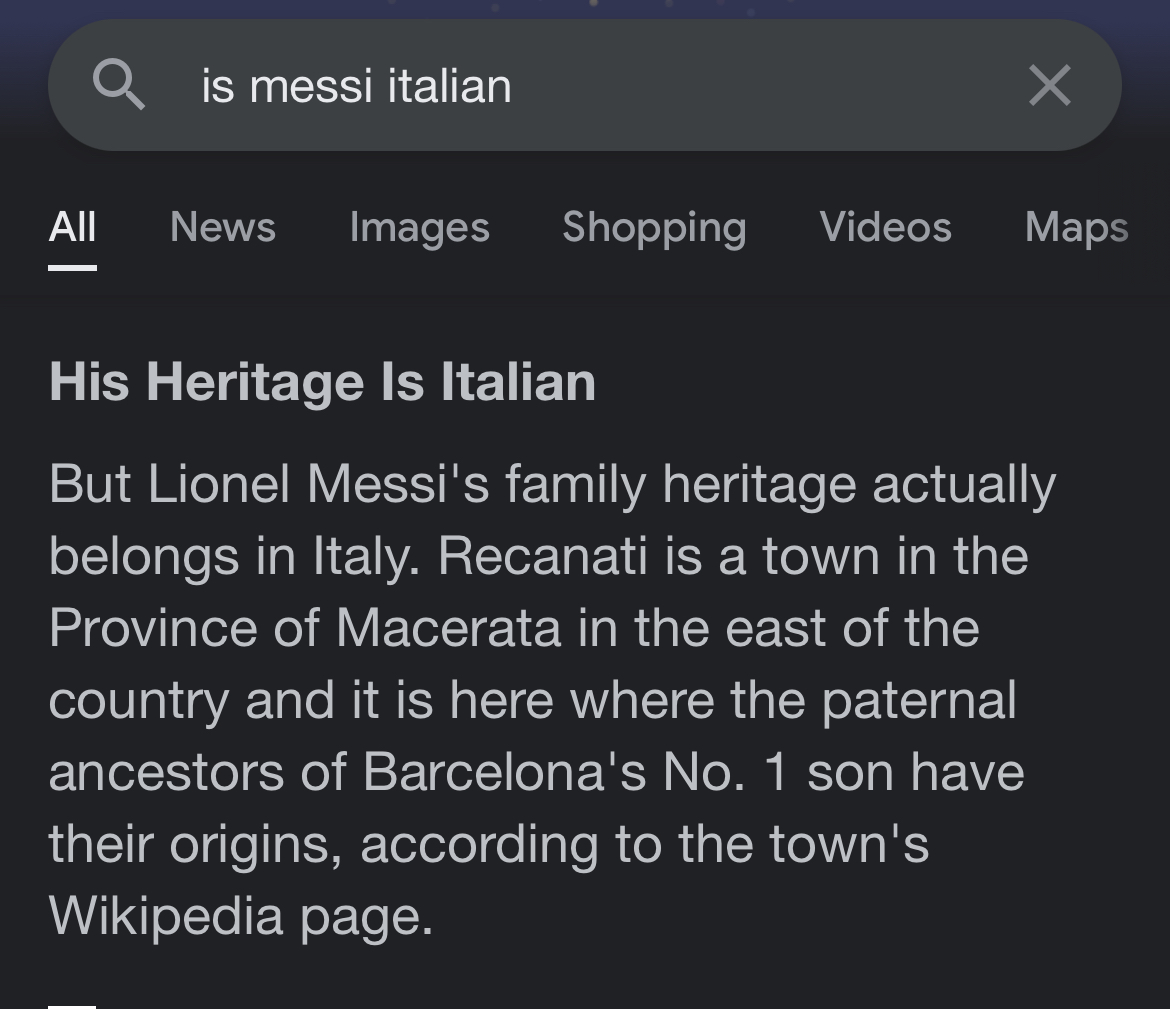The image size is (1170, 1009).
Task: Click the "His Heritage Is Italian" heading
Action: click(322, 382)
